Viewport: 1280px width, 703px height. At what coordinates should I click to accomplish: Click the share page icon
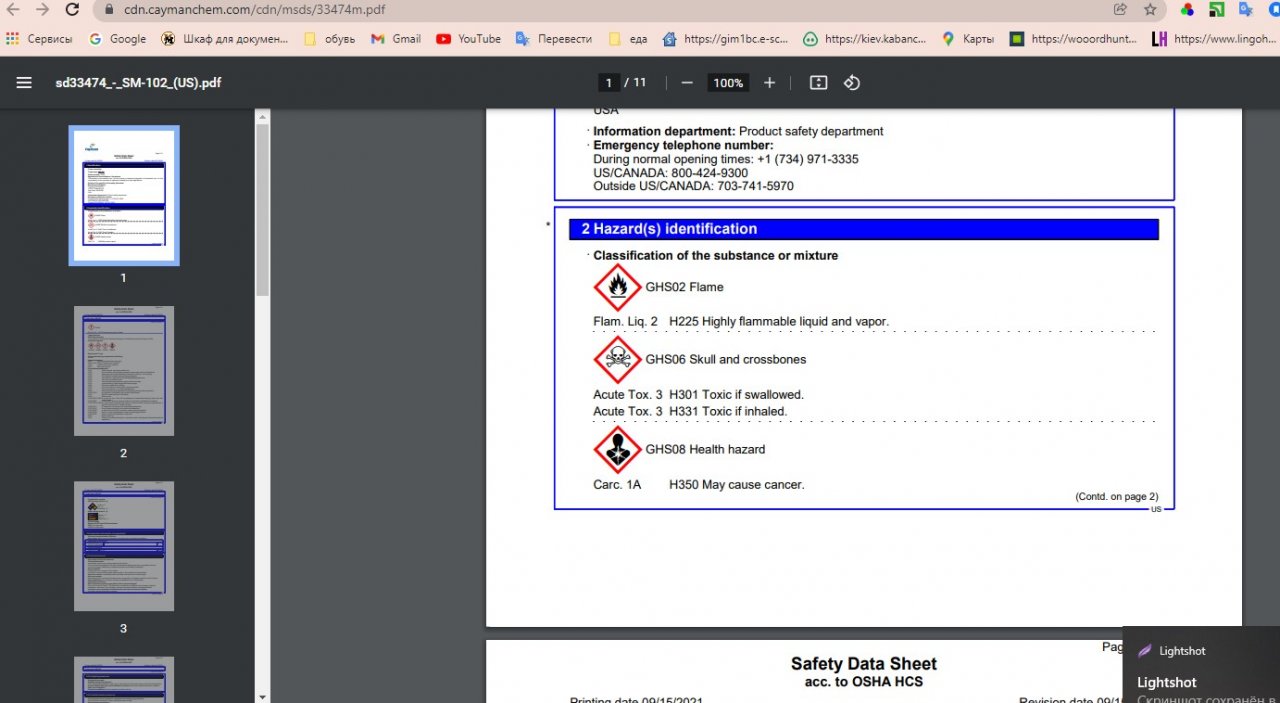(1120, 10)
